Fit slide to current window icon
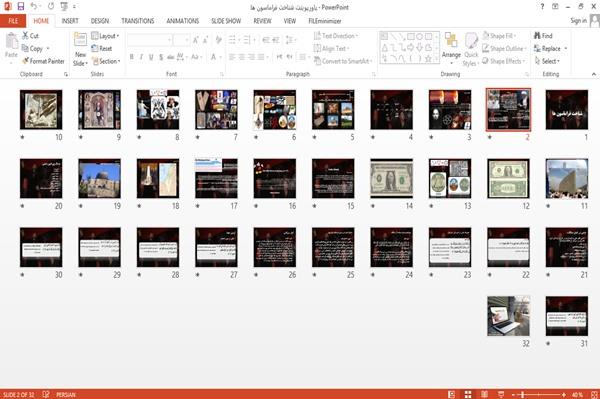 594,394
